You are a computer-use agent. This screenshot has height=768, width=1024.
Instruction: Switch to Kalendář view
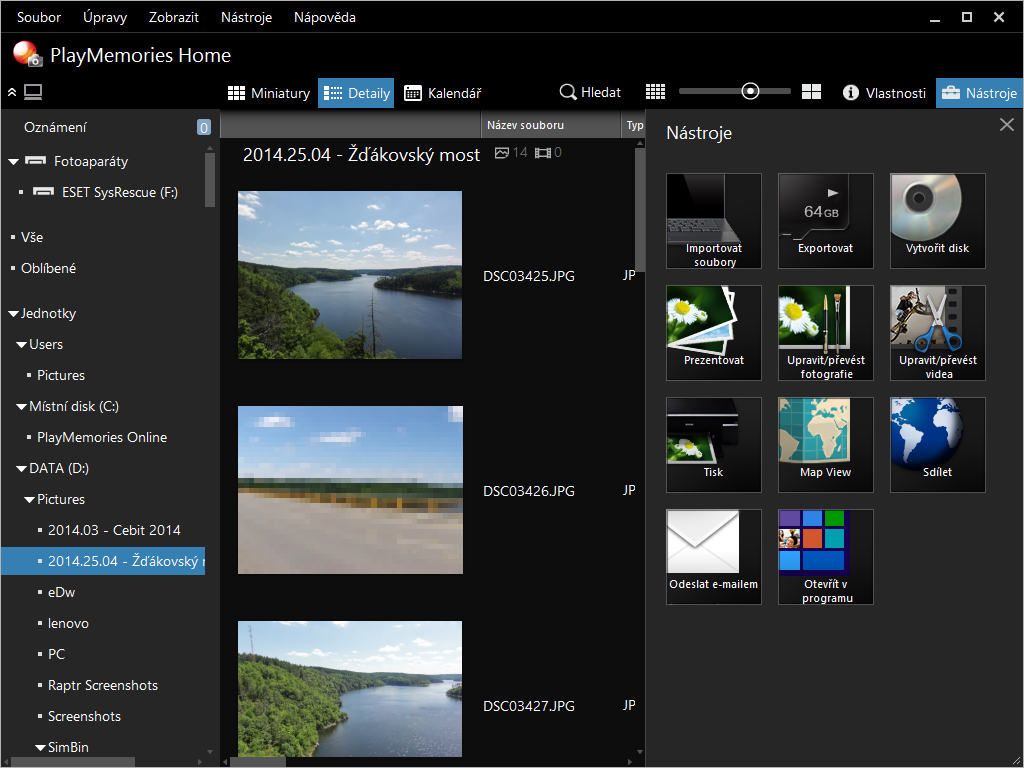point(443,93)
